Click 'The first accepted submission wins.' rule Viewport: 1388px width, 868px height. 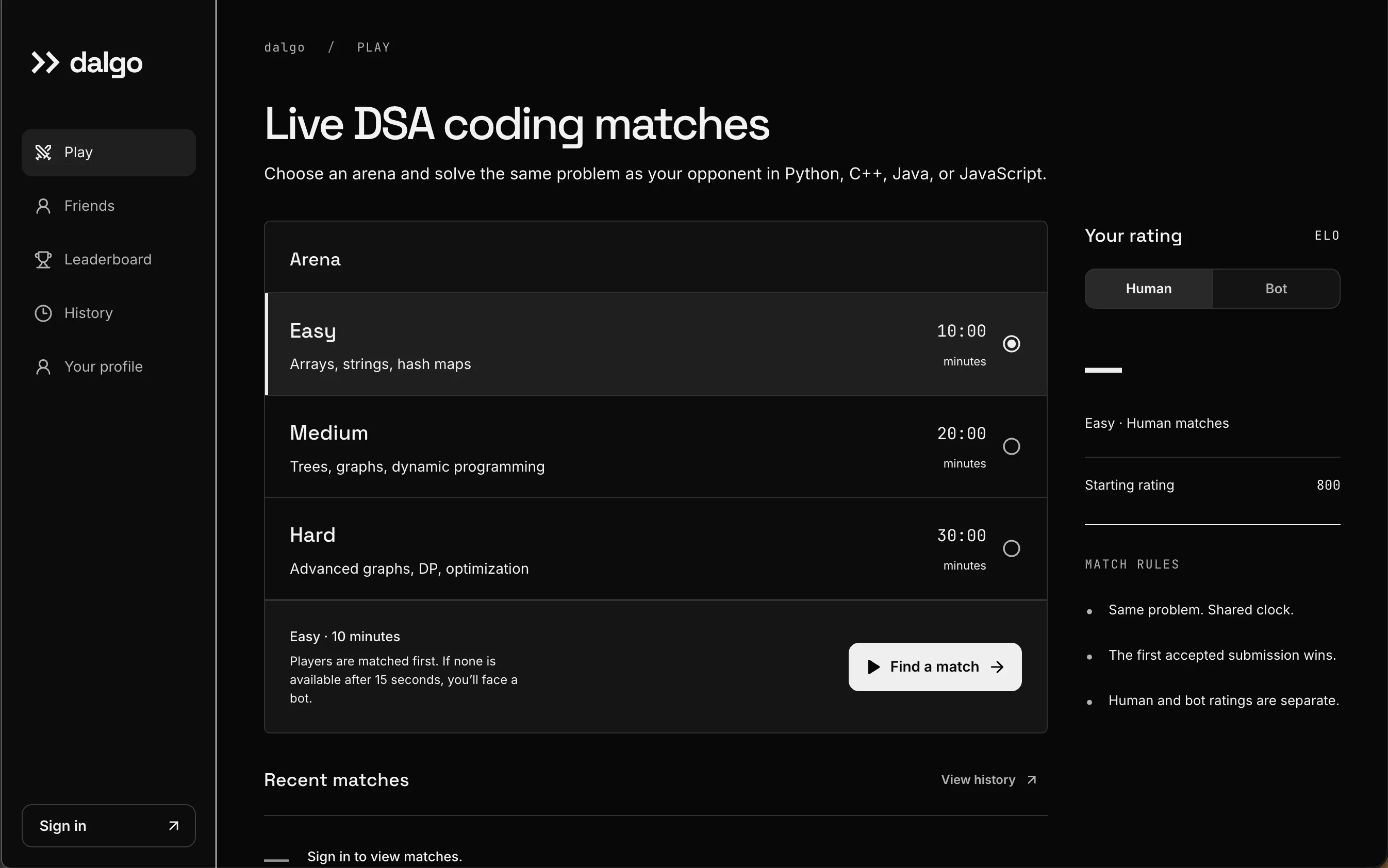pyautogui.click(x=1222, y=655)
